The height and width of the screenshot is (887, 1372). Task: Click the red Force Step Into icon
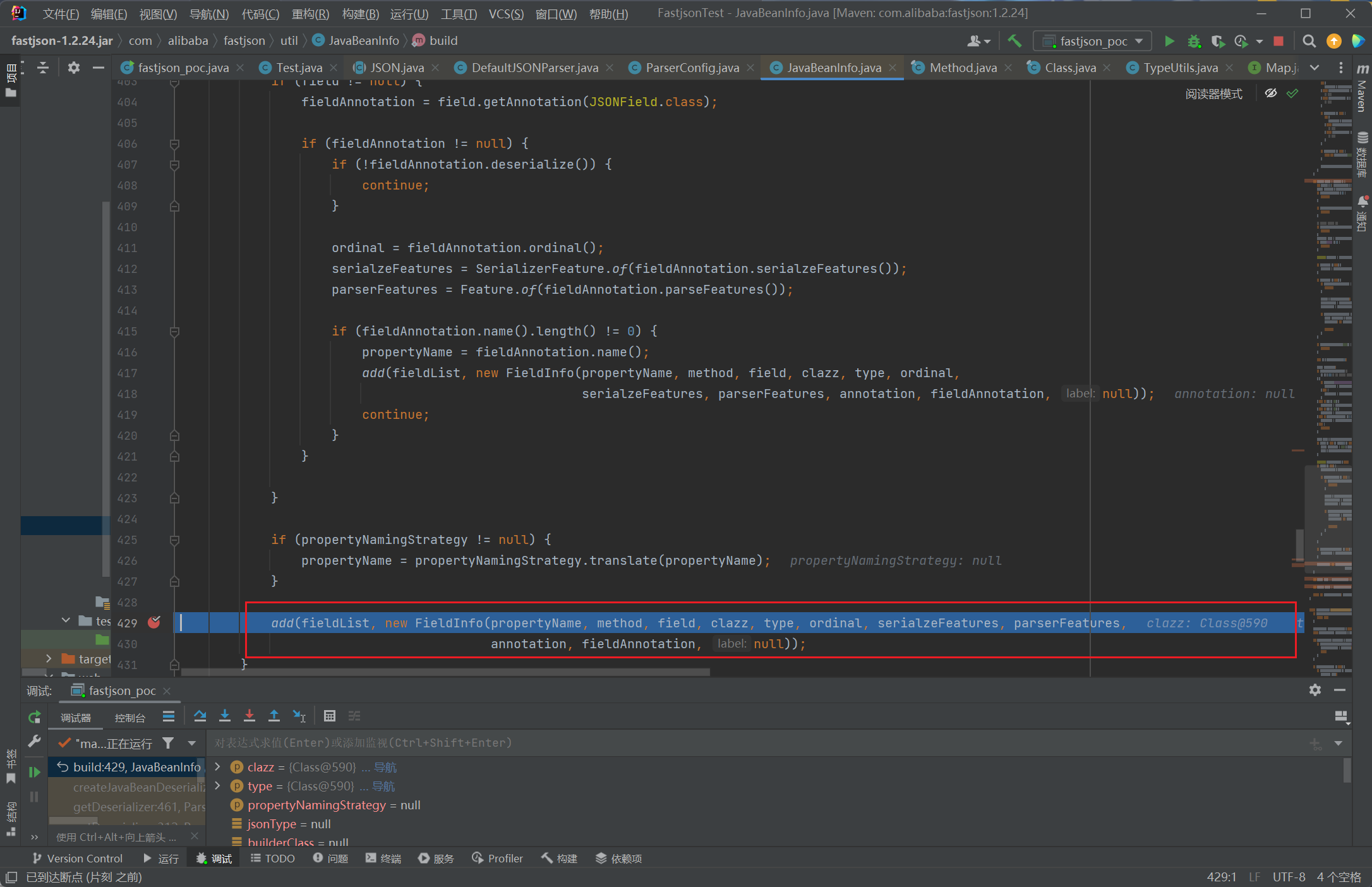tap(250, 716)
